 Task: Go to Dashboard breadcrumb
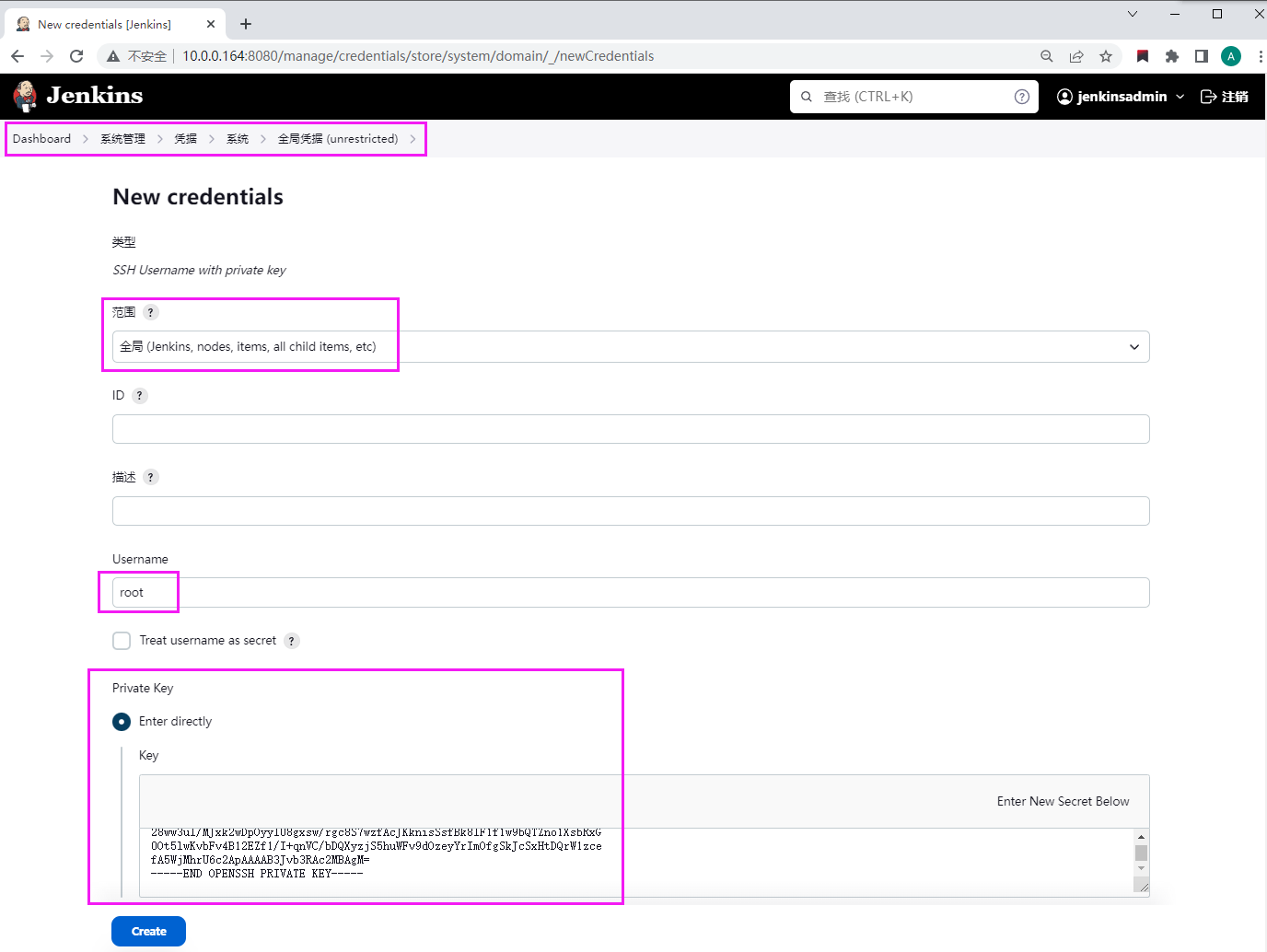pyautogui.click(x=41, y=139)
